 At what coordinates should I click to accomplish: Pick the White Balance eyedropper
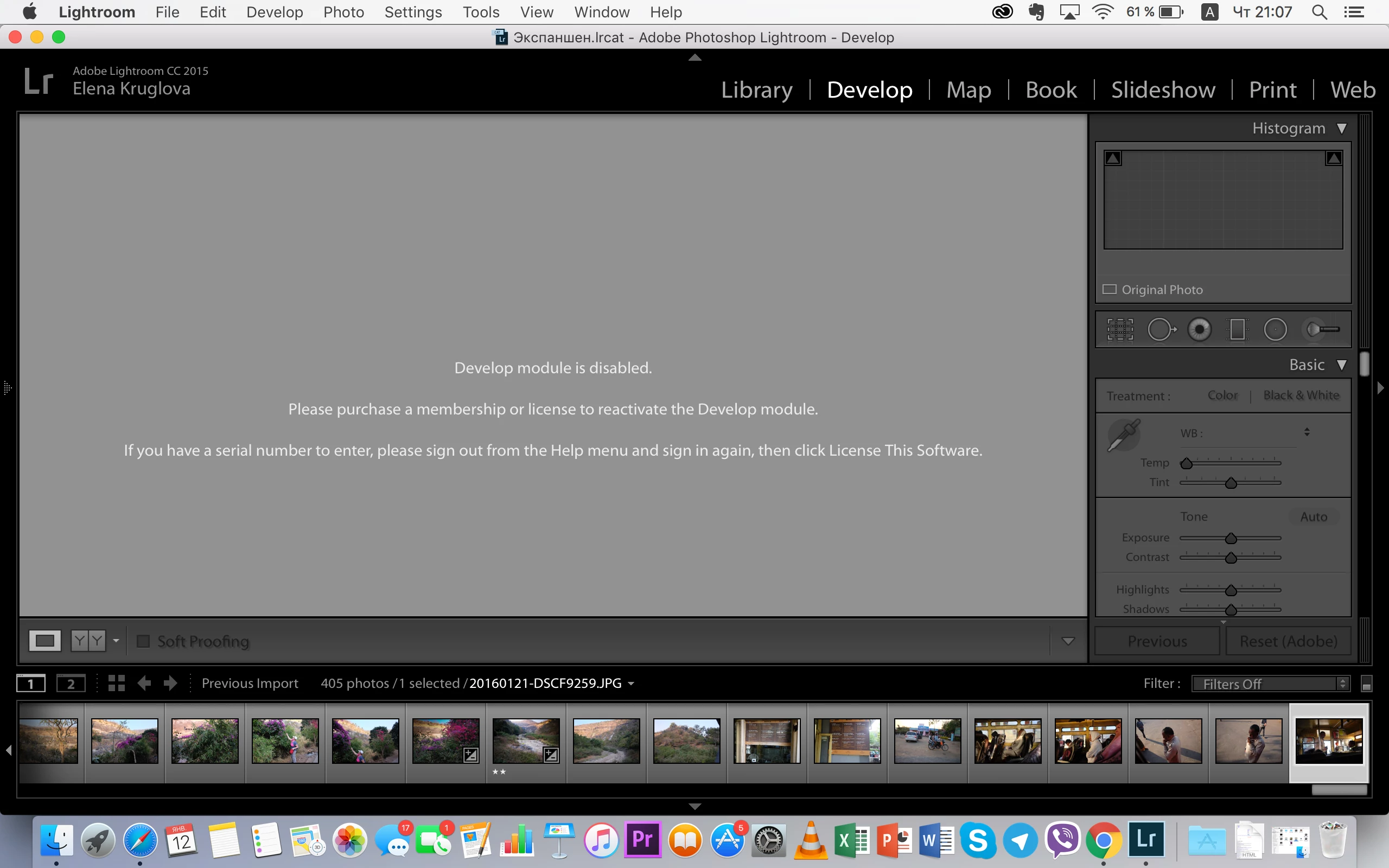click(1123, 436)
